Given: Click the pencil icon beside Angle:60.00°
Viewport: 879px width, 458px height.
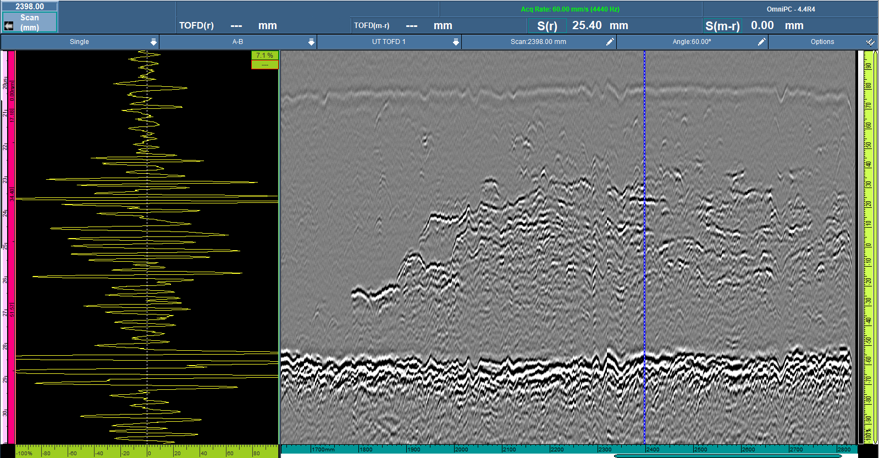Looking at the screenshot, I should [x=761, y=42].
